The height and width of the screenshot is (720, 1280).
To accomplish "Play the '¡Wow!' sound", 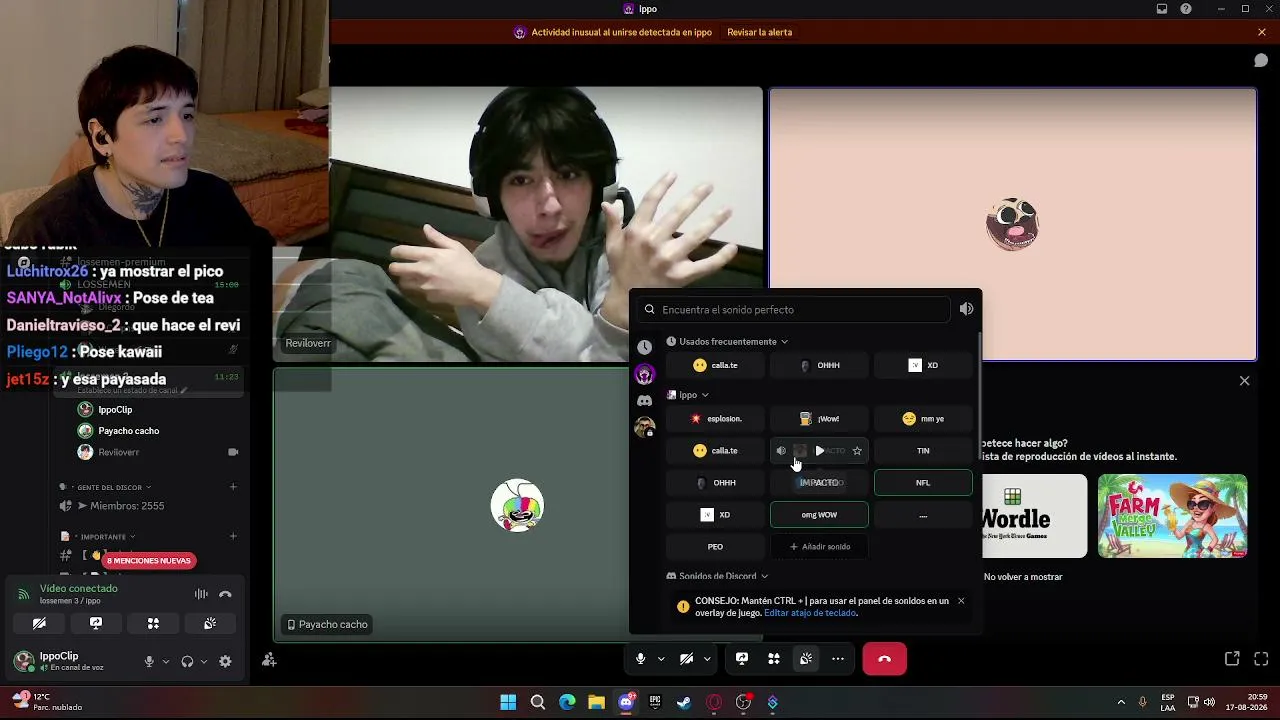I will click(x=819, y=419).
